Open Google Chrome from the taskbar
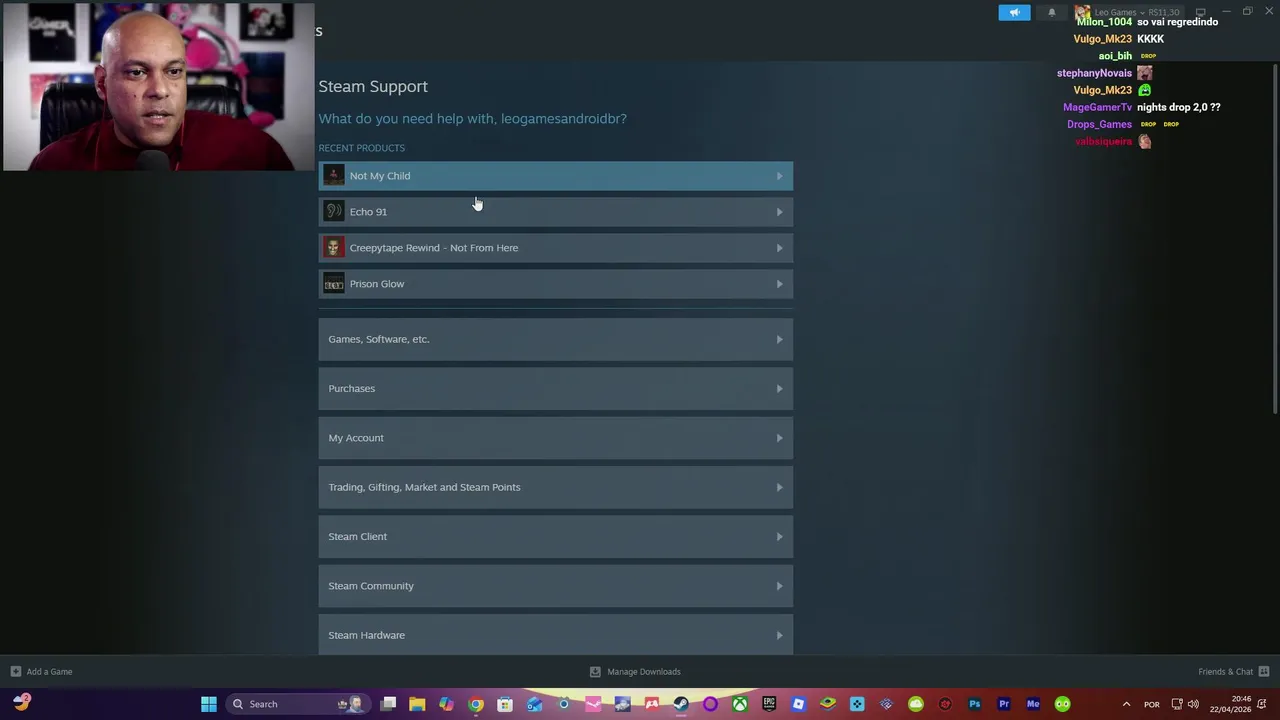The height and width of the screenshot is (720, 1280). coord(476,704)
